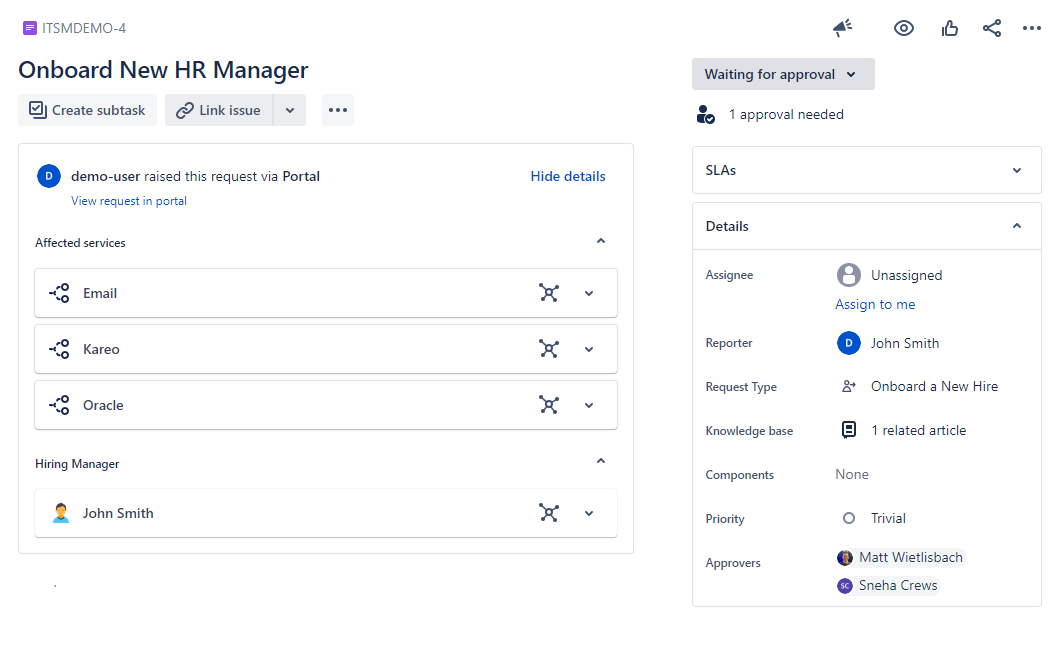Open the ITSMDEMO-4 issue key link
The width and height of the screenshot is (1054, 660).
point(84,28)
